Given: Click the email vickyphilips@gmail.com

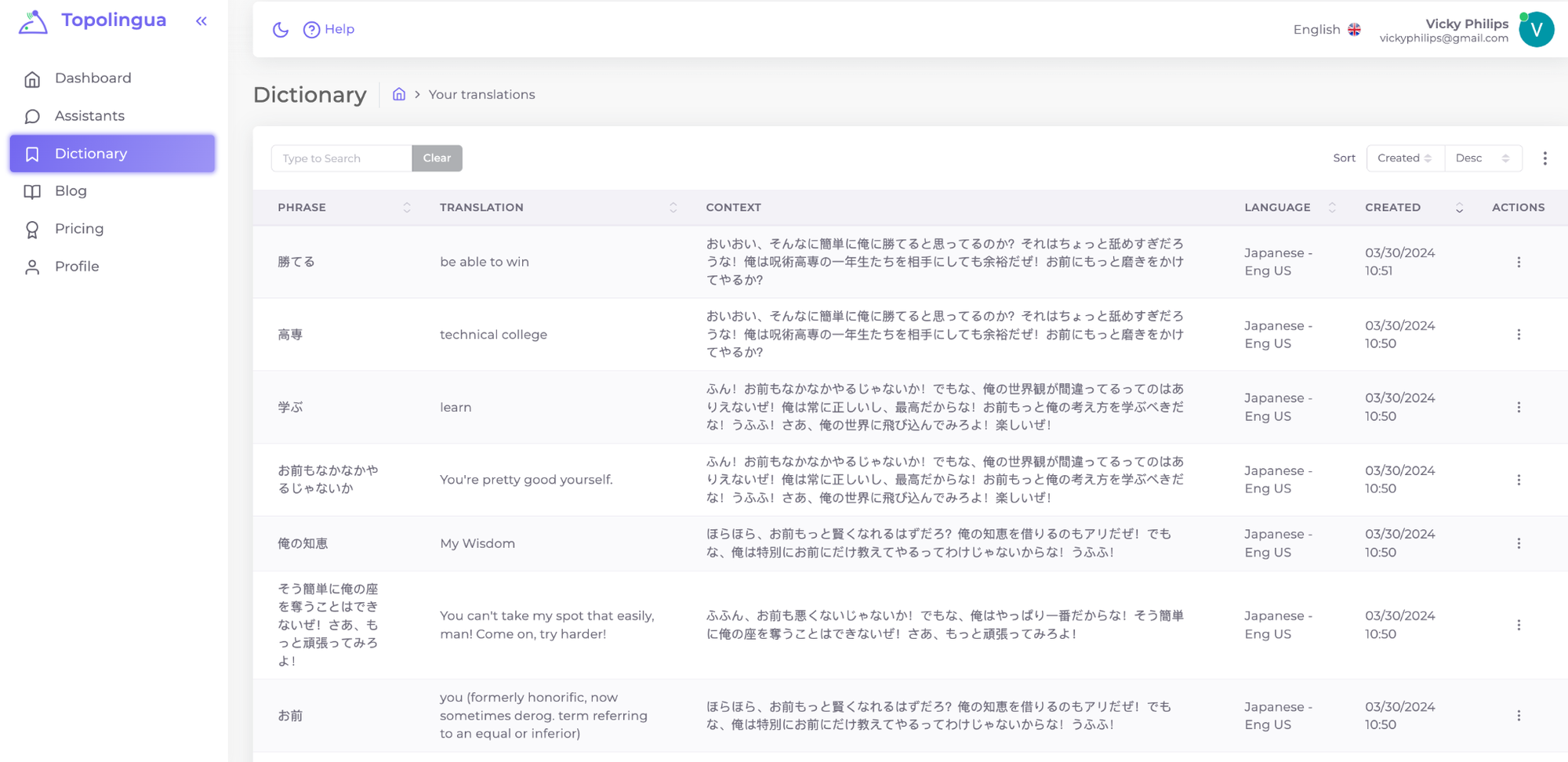Looking at the screenshot, I should (1443, 38).
